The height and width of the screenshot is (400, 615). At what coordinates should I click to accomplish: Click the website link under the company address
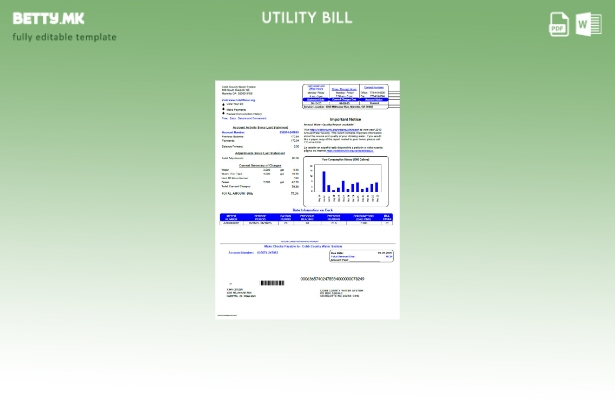tap(238, 99)
